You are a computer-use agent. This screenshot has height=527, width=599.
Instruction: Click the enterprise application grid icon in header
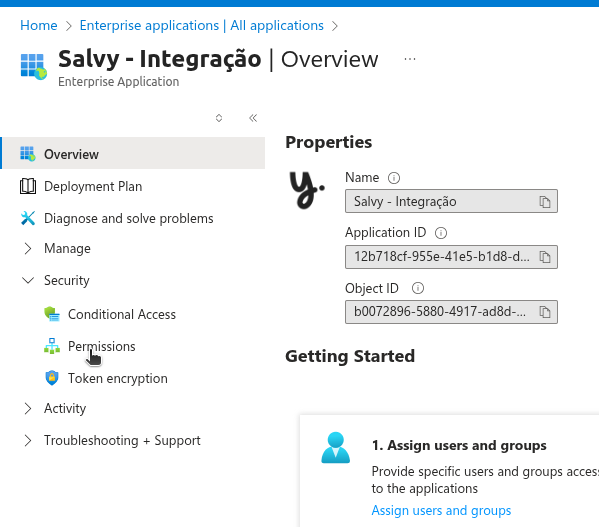(34, 67)
